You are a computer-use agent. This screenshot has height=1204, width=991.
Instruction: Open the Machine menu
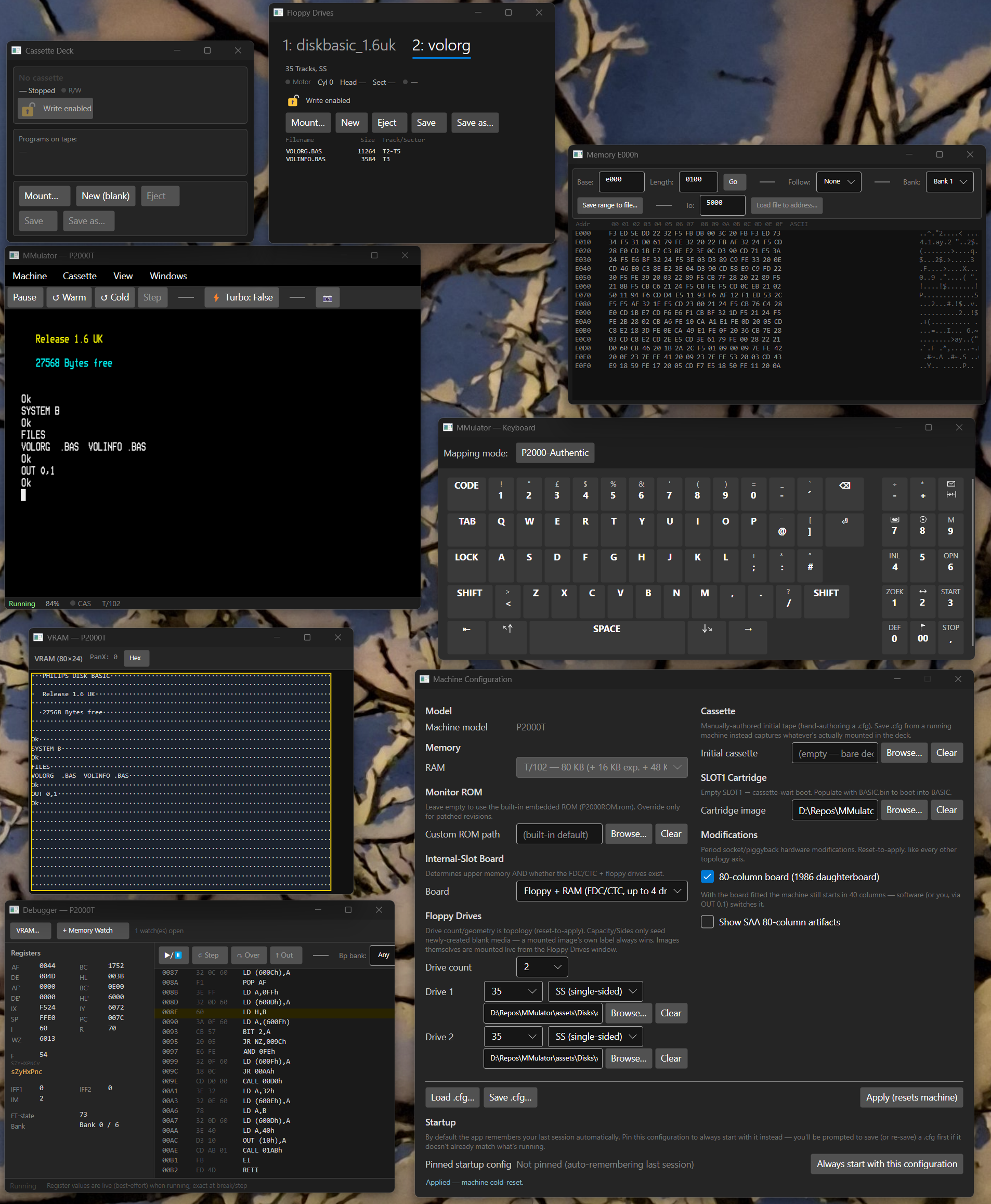[x=30, y=276]
